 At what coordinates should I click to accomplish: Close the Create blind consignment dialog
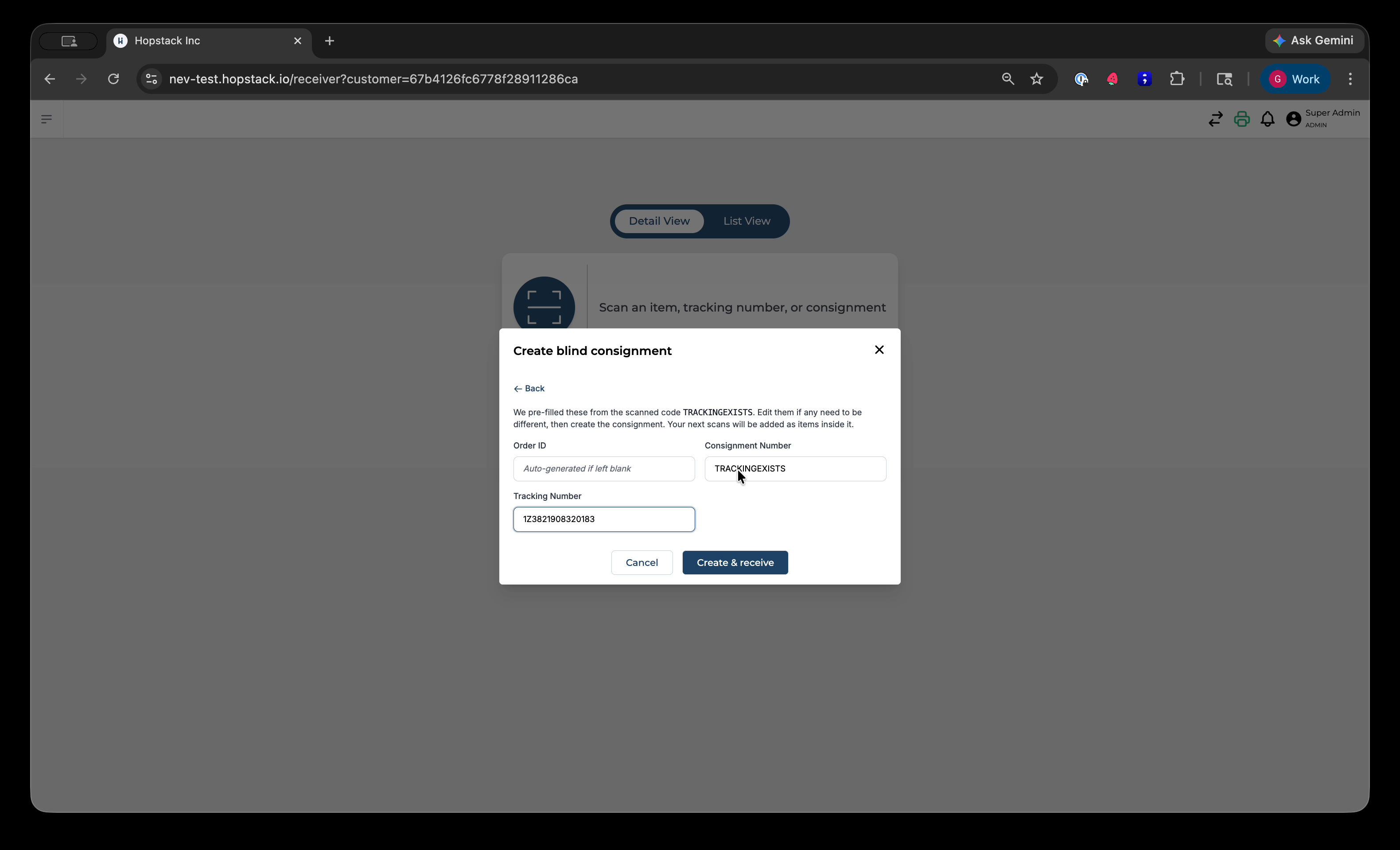tap(879, 350)
